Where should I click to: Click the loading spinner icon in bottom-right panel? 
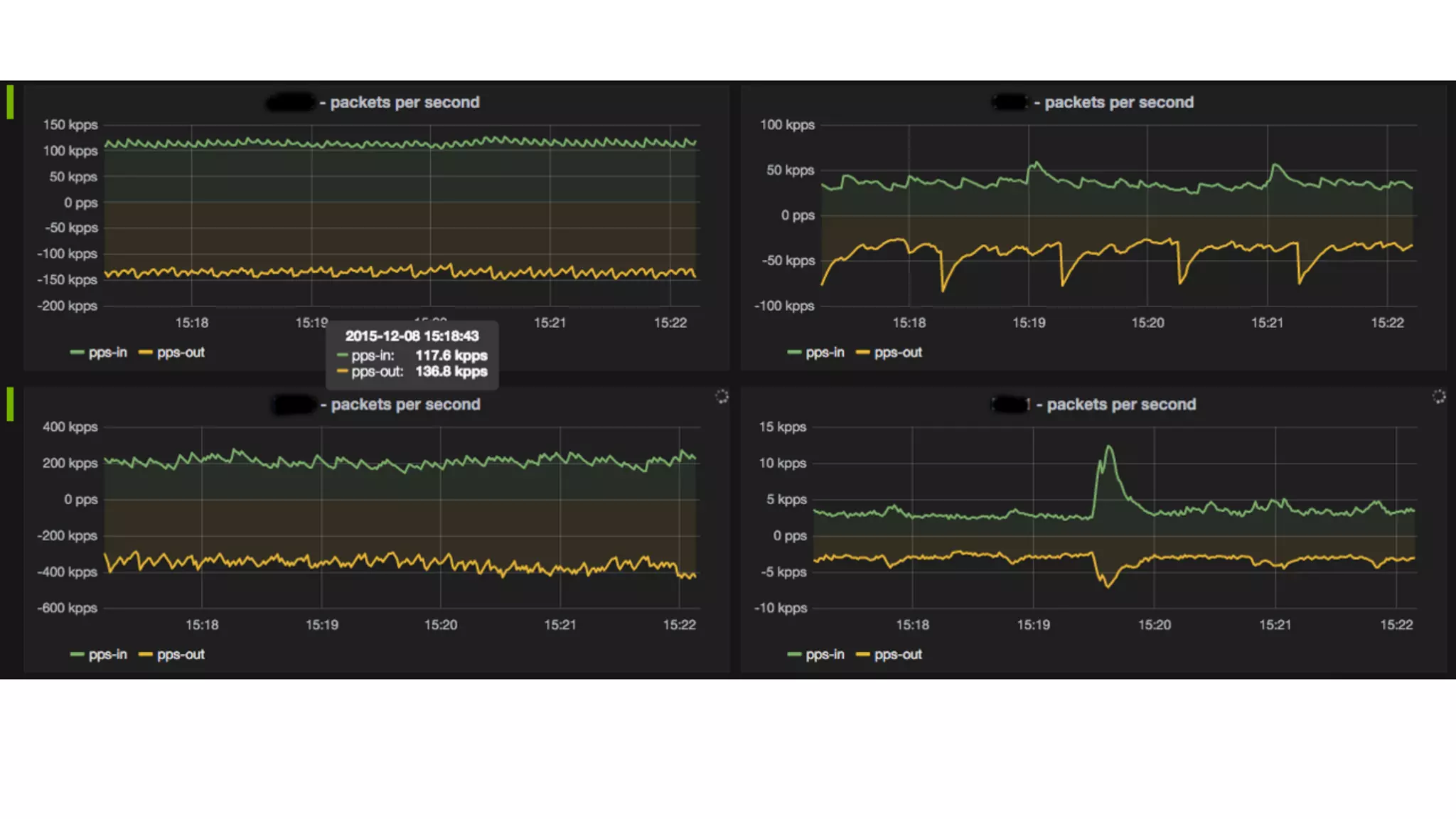pyautogui.click(x=1439, y=397)
